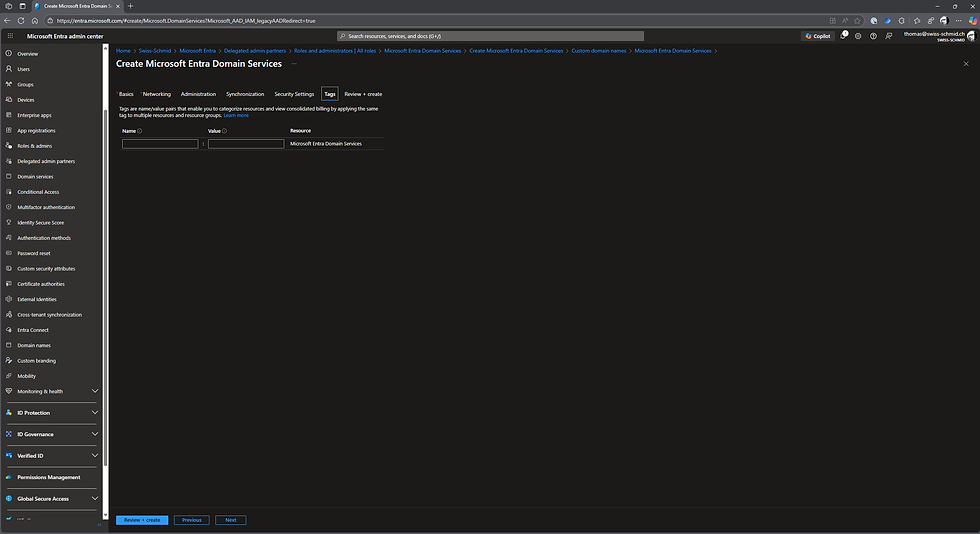Go to Custom domain names breadcrumb
Screen dimensions: 980x534
tap(599, 51)
